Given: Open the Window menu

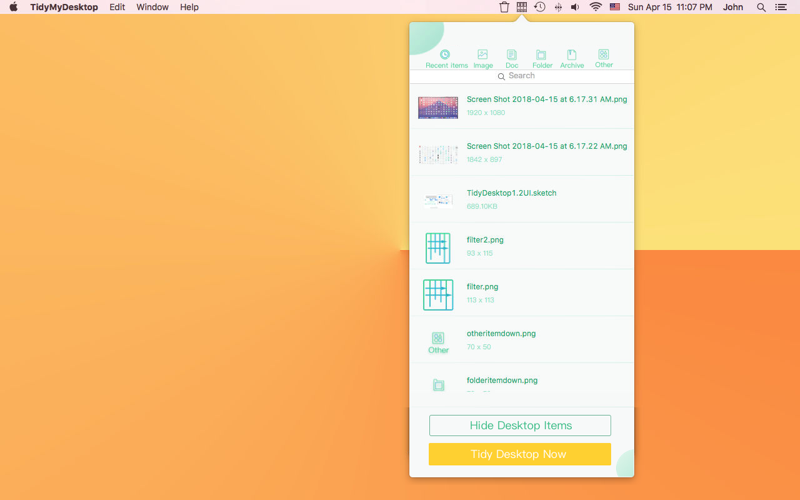Looking at the screenshot, I should (153, 7).
